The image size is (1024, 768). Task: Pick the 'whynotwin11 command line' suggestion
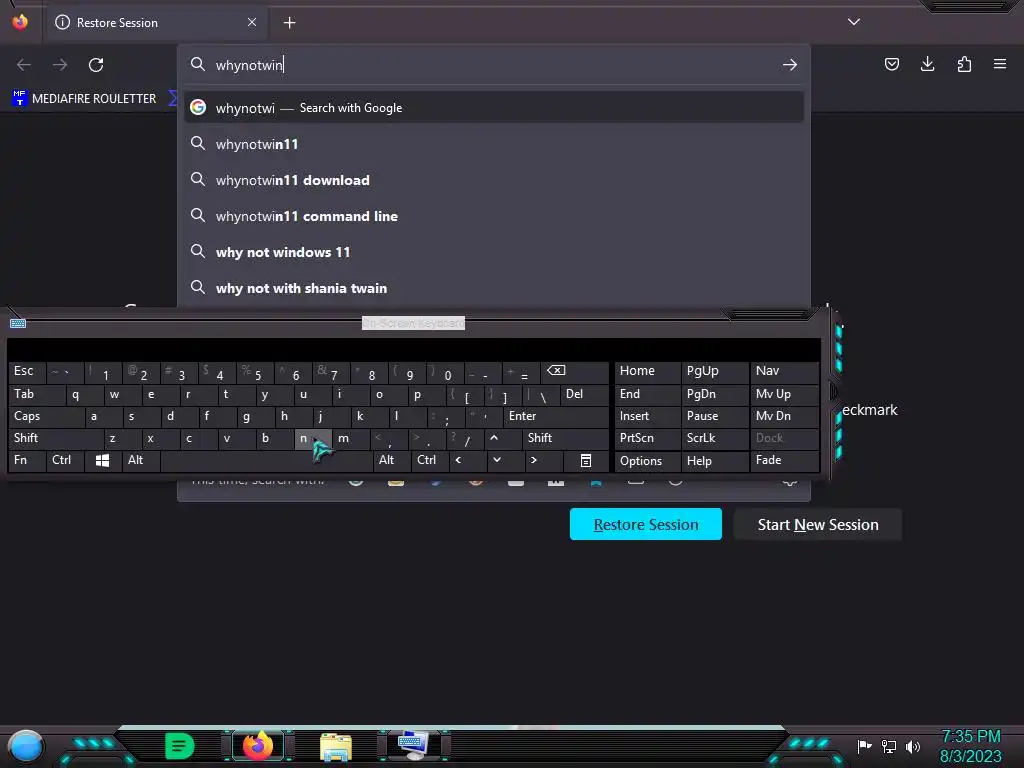493,216
